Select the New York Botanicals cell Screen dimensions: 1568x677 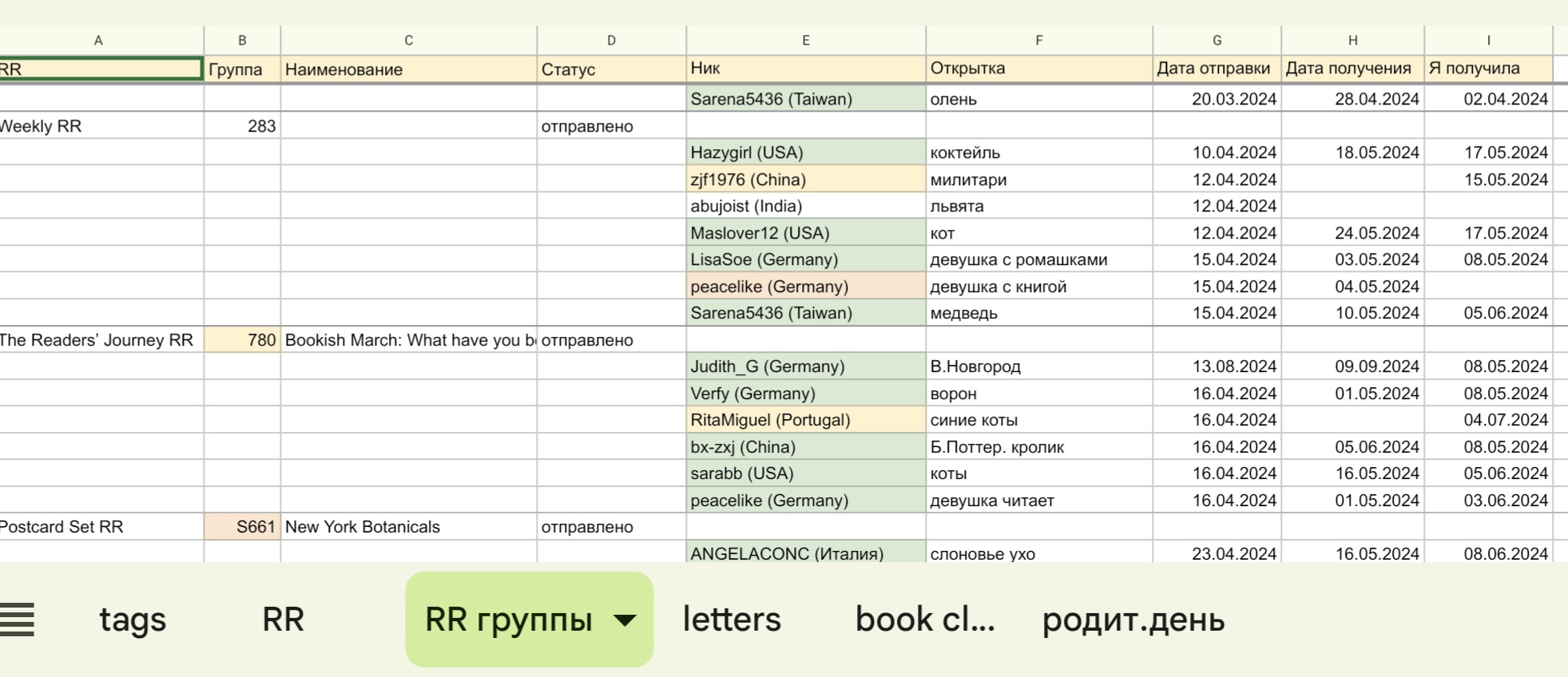tap(409, 527)
